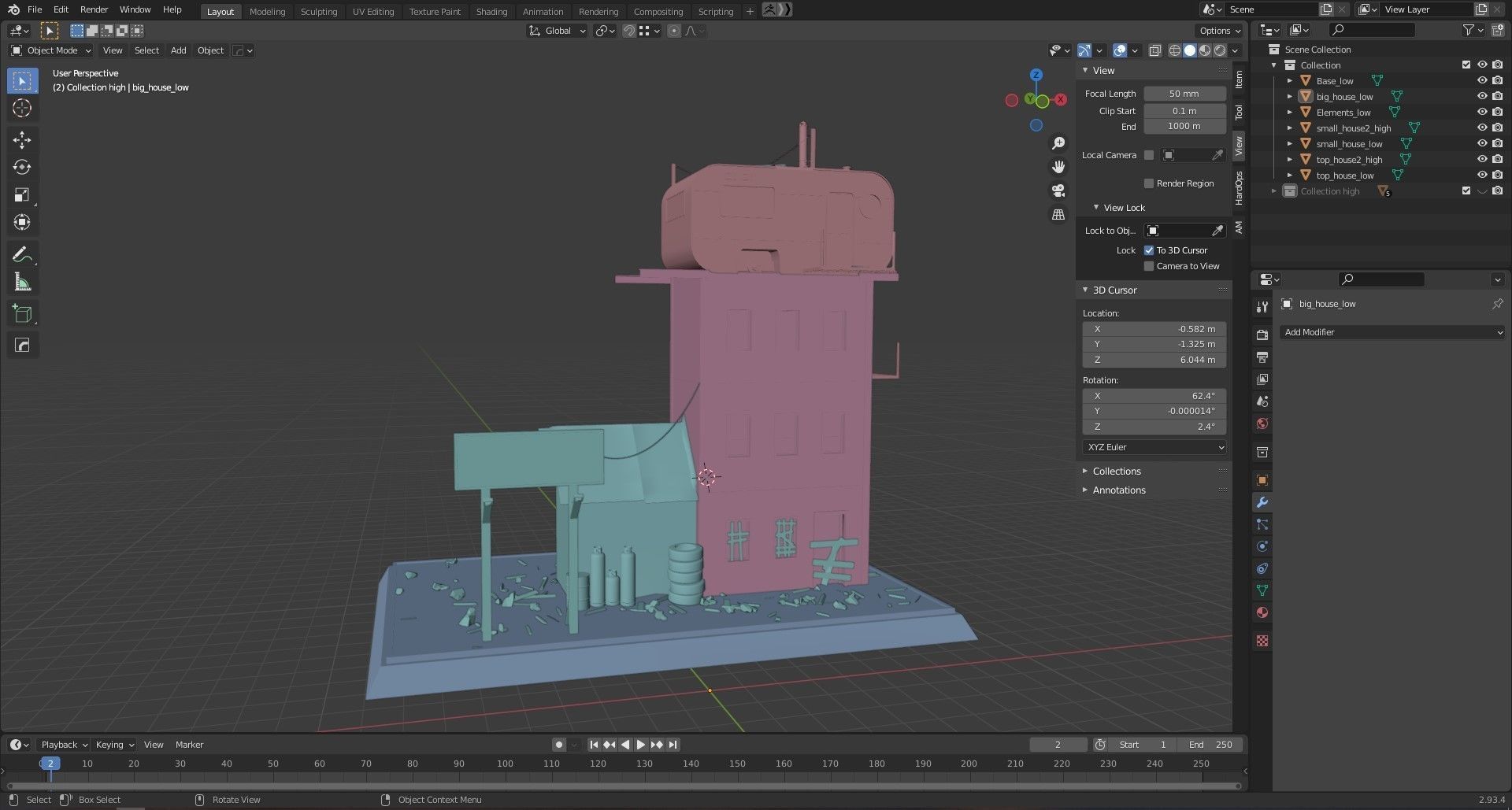Toggle X-ray display icon
This screenshot has width=1512, height=810.
1154,50
